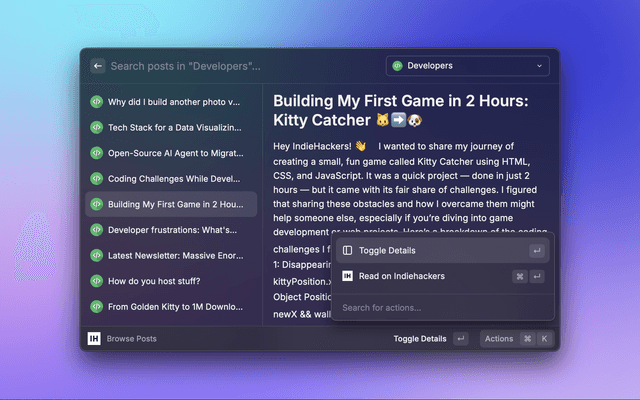Click the Actions button in bottom bar
Viewport: 640px width, 400px height.
point(498,339)
